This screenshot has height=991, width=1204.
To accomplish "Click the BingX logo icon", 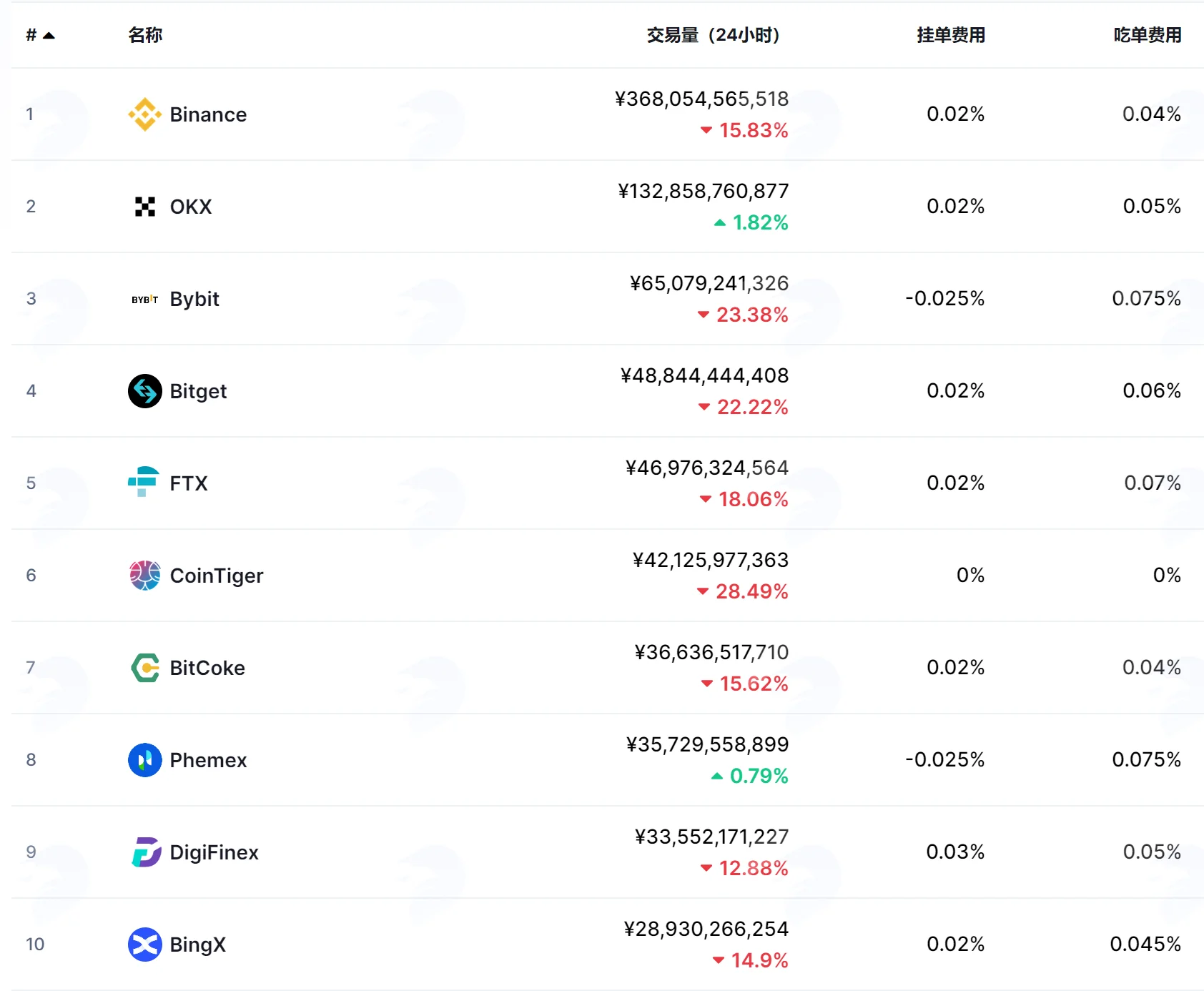I will pos(145,945).
